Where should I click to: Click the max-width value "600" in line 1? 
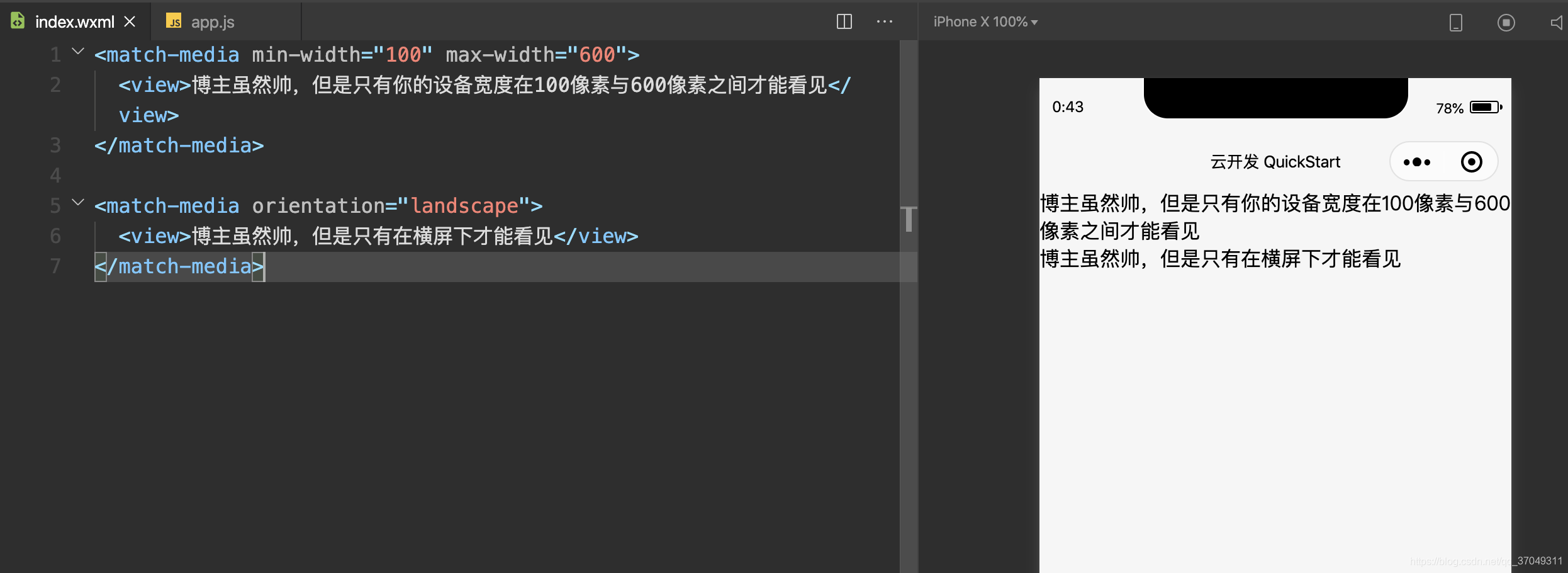tap(597, 55)
